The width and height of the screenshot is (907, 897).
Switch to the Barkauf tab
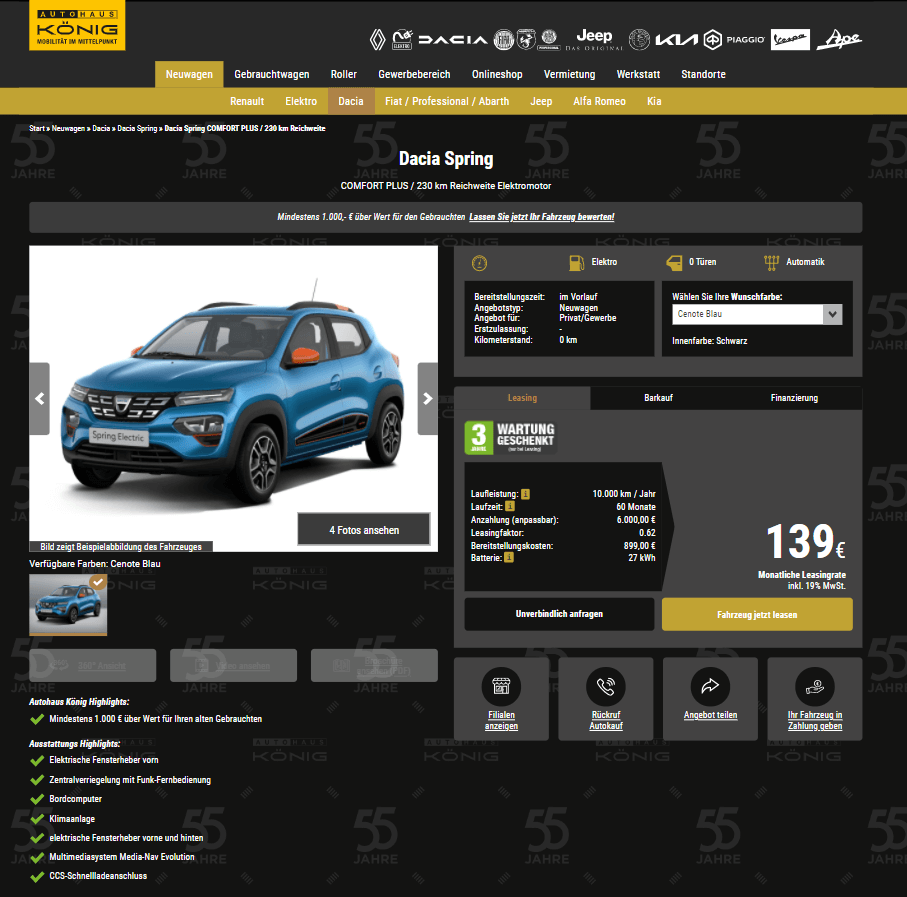tap(658, 398)
